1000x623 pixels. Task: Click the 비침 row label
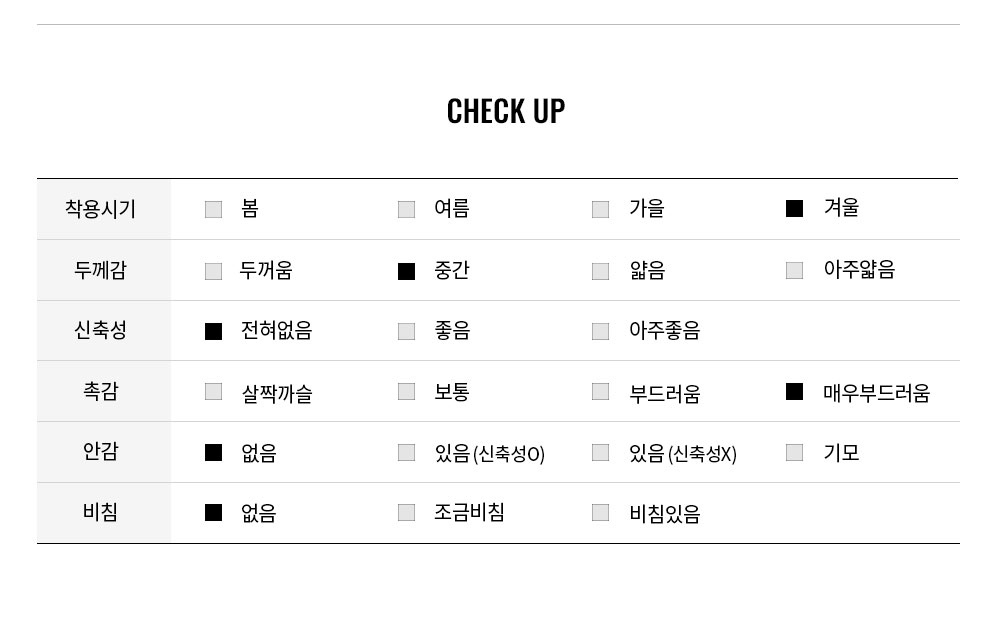[x=101, y=512]
